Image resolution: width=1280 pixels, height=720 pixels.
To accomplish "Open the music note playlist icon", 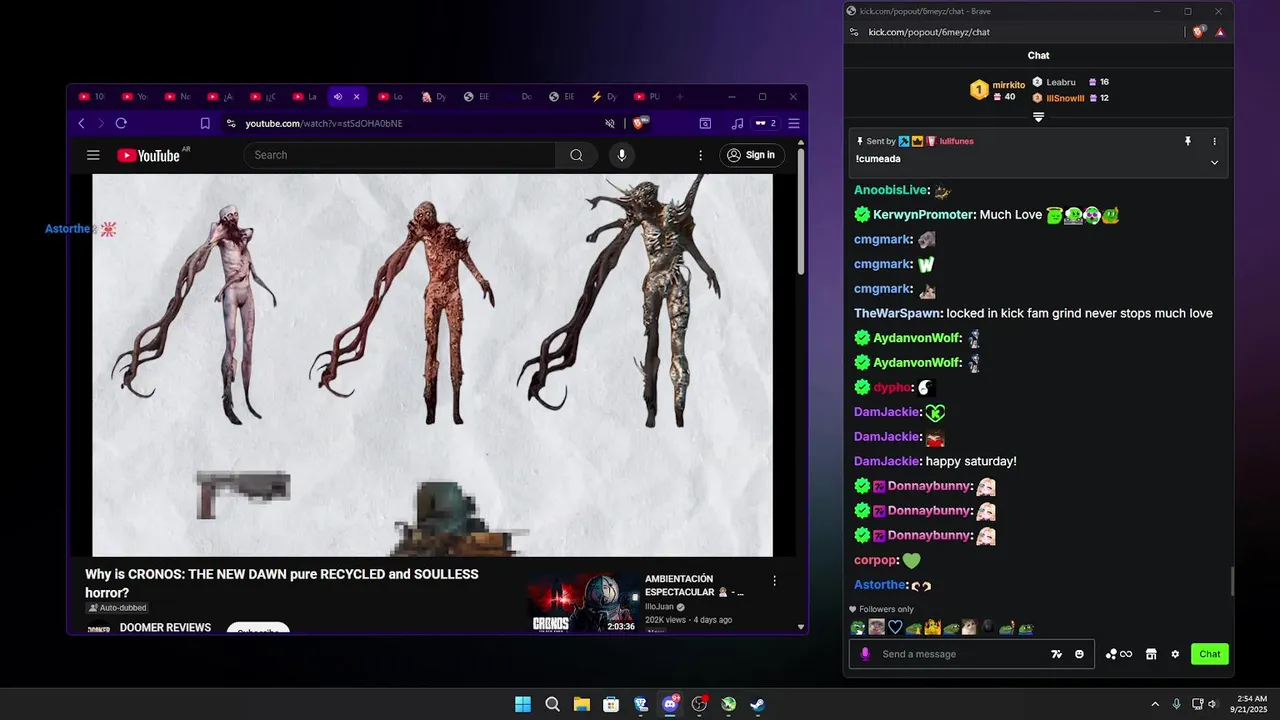I will click(737, 123).
